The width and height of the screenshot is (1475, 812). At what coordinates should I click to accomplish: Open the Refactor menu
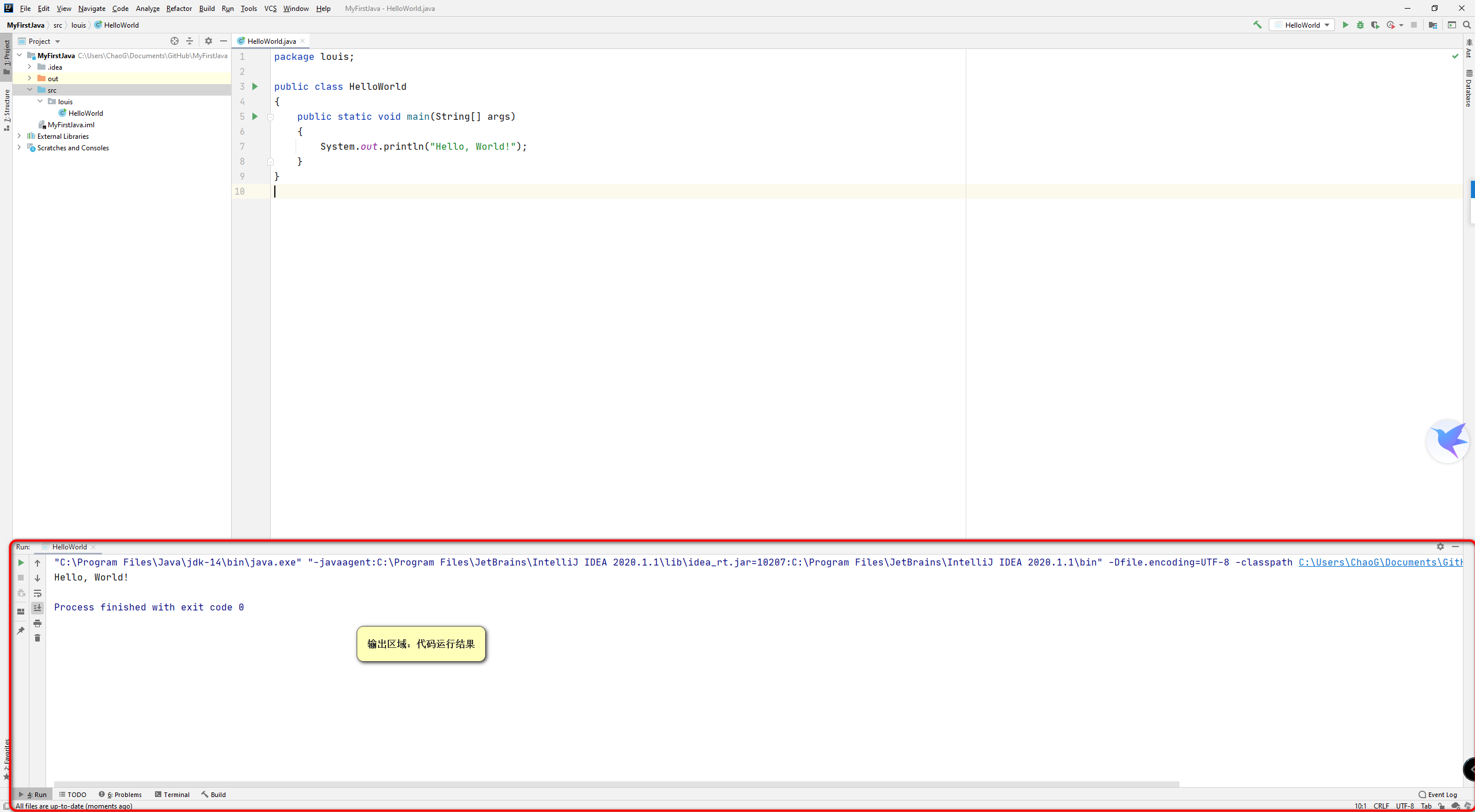179,8
